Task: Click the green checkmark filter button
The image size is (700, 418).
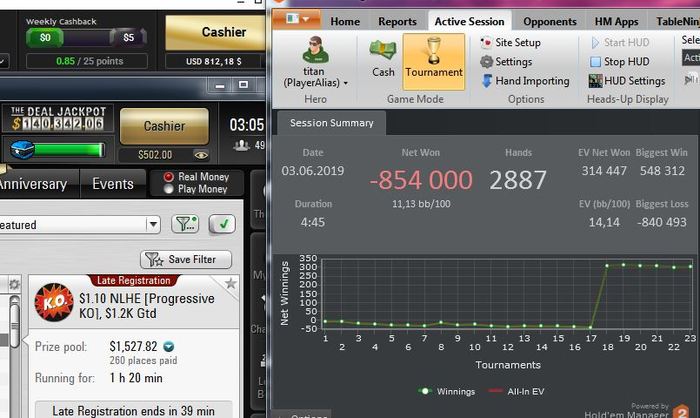Action: coord(222,224)
